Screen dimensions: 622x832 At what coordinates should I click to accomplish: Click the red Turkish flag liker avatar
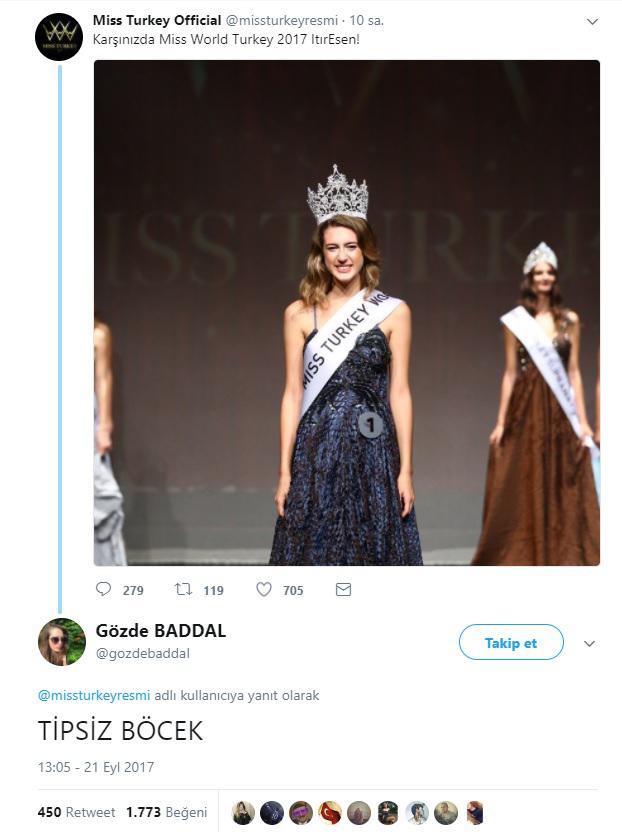(x=330, y=813)
